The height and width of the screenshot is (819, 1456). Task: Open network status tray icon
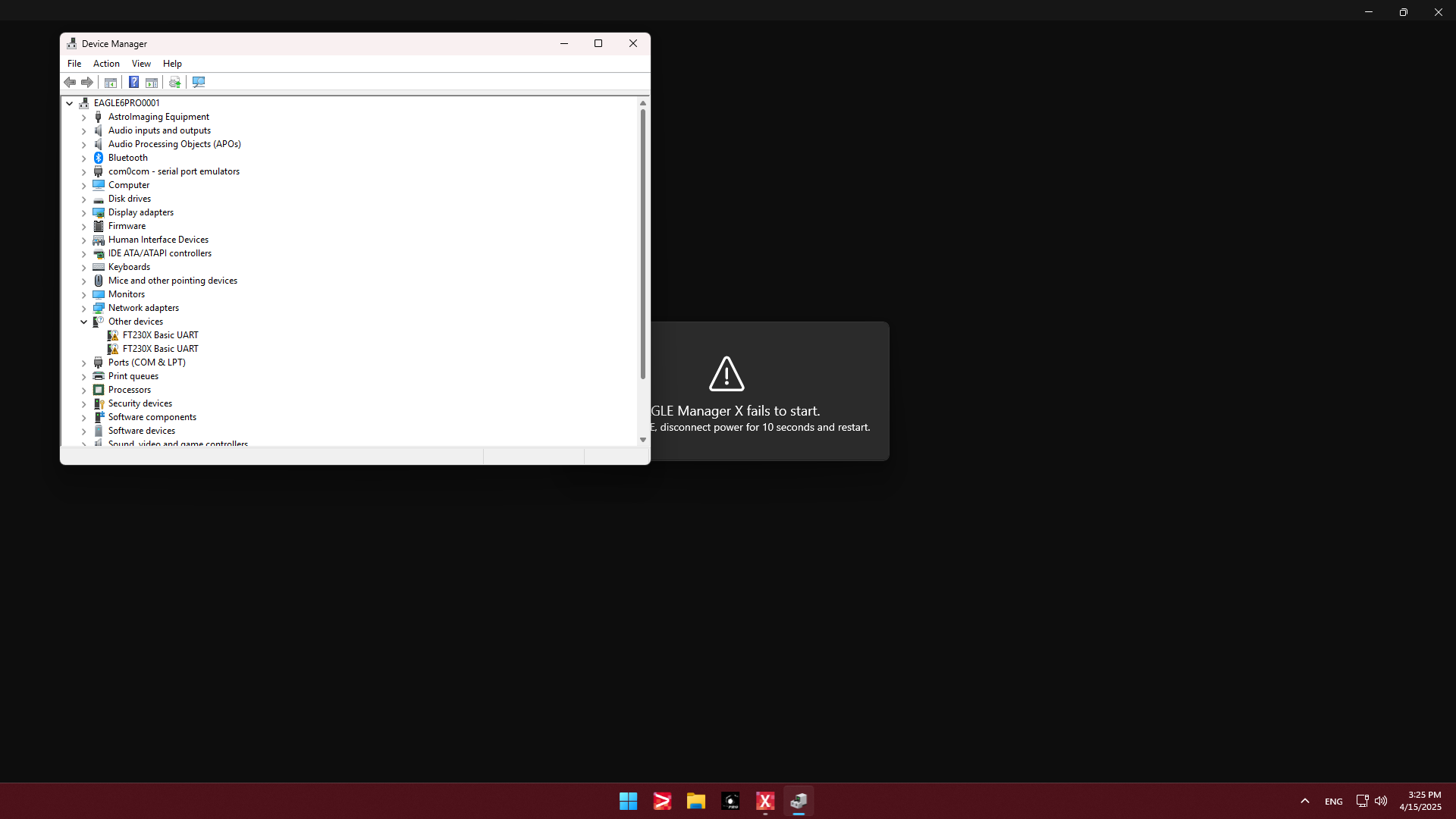1362,801
